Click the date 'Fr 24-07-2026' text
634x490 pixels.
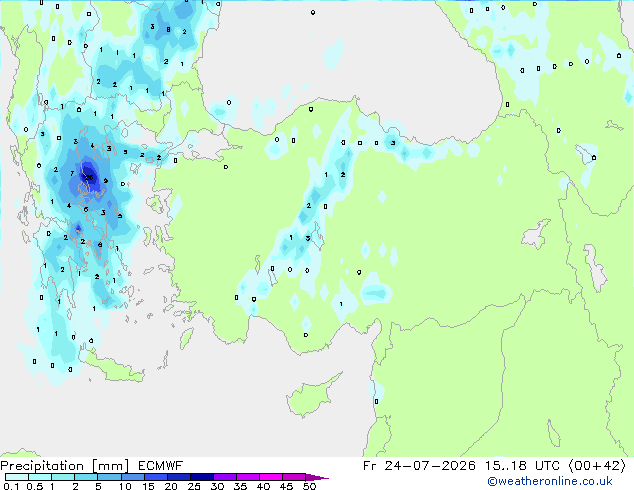click(x=419, y=466)
